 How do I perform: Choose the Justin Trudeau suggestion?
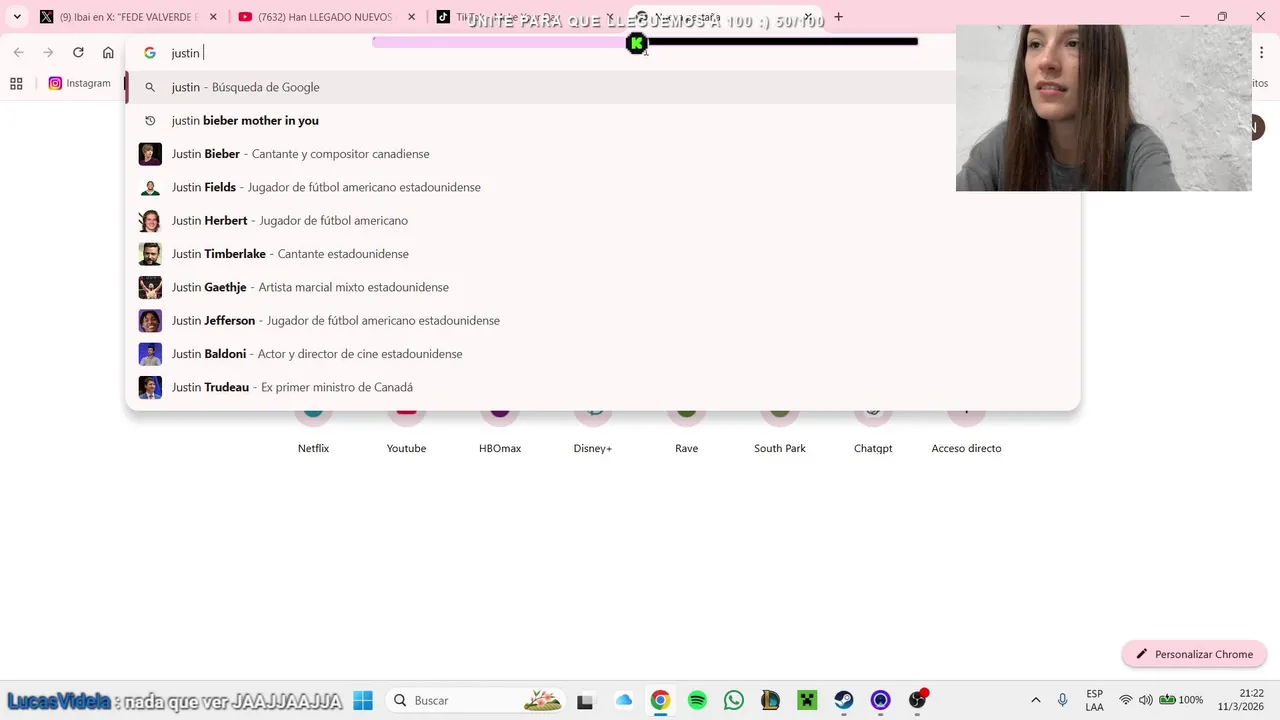(x=602, y=387)
